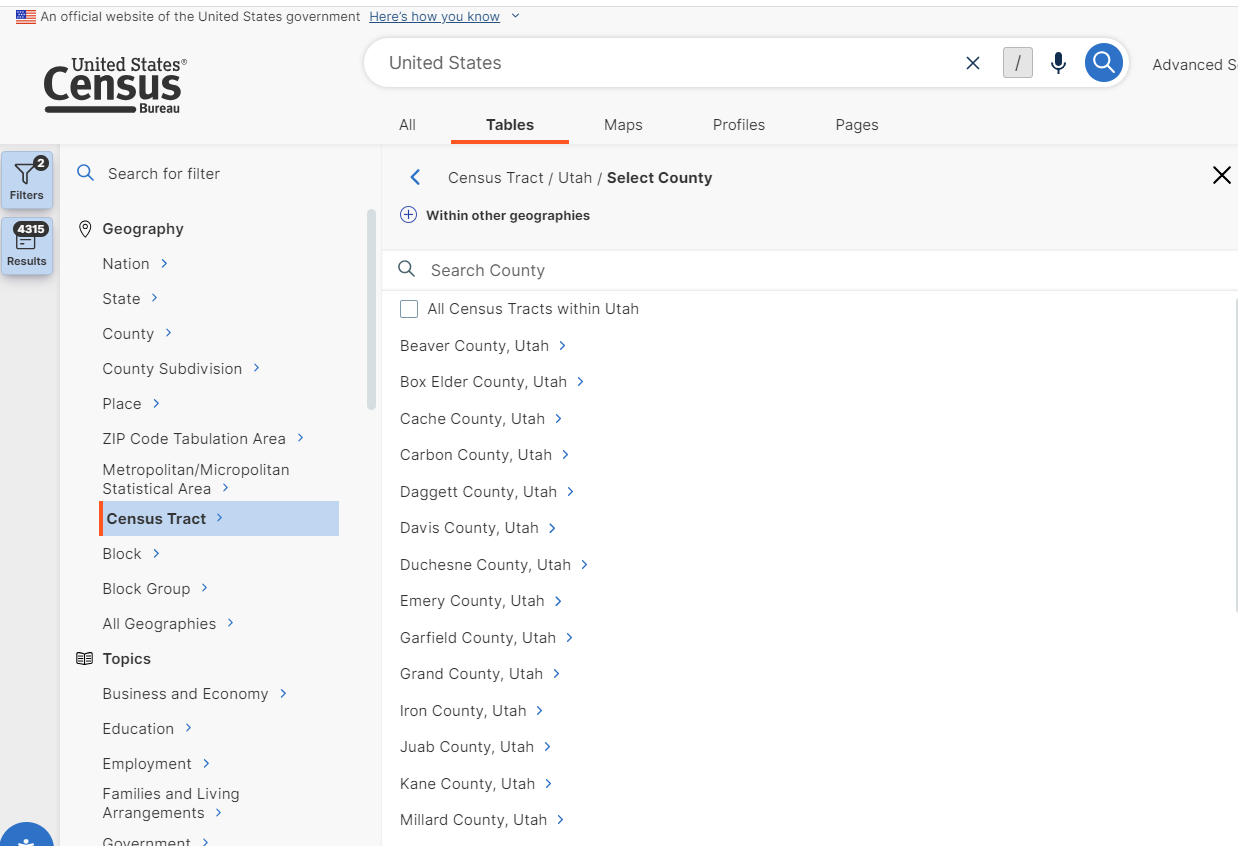1238x846 pixels.
Task: Switch to the Profiles tab
Action: [738, 125]
